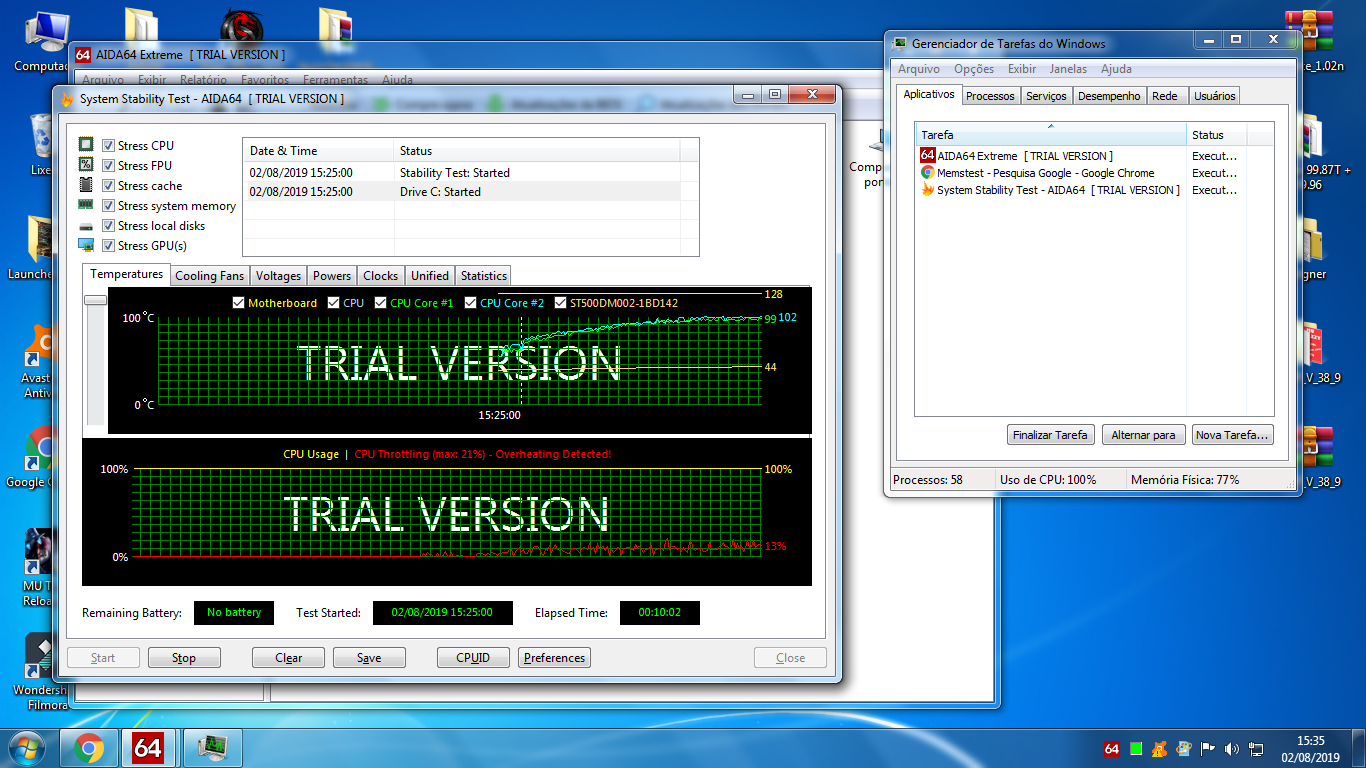
Task: Click the green square tray icon
Action: pos(1136,748)
